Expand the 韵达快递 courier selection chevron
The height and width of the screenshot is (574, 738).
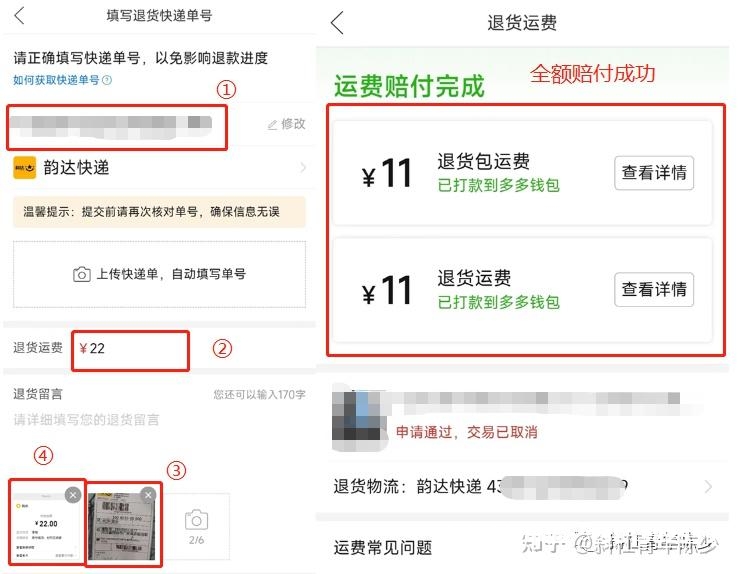303,167
